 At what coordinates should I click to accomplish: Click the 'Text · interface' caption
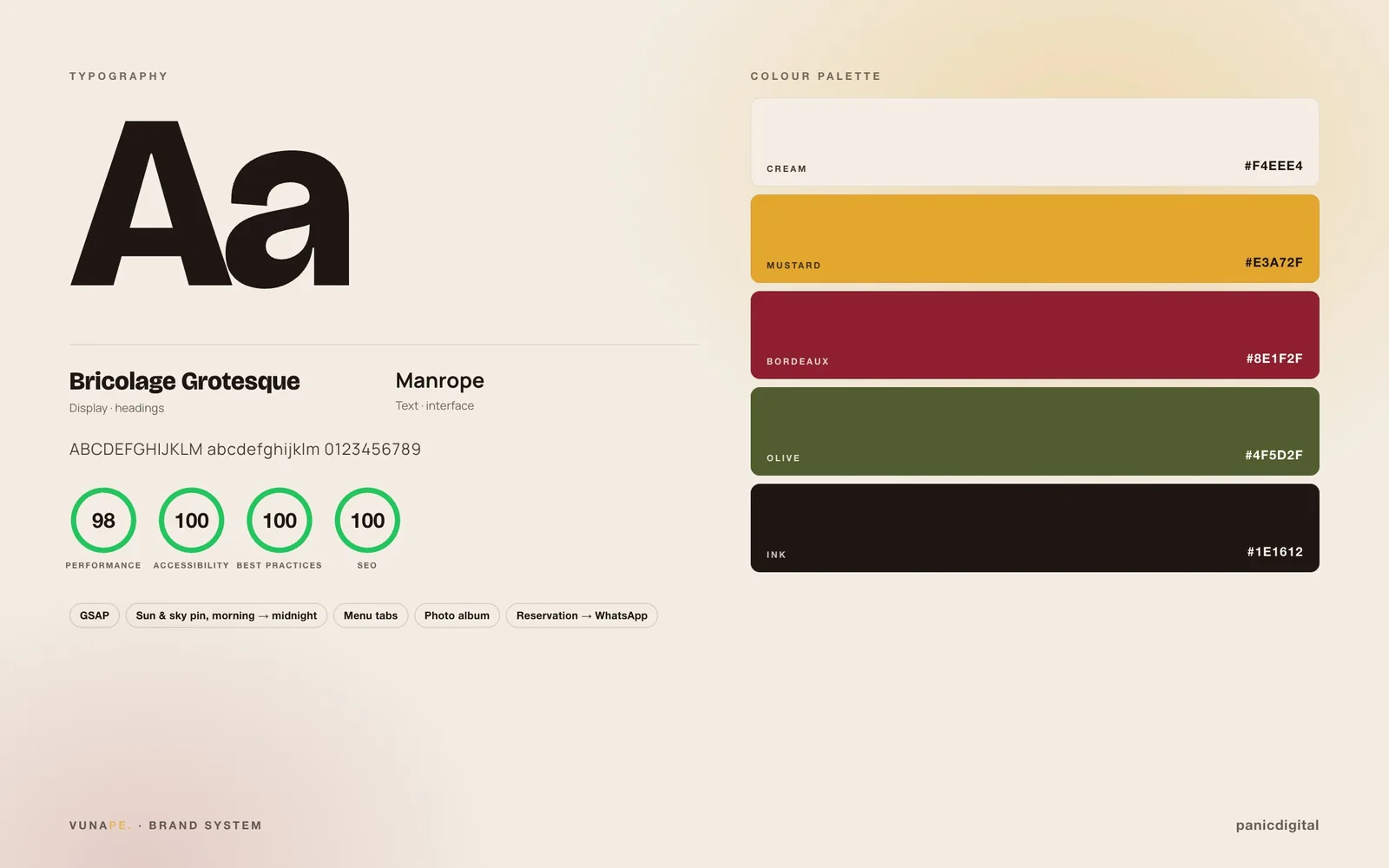coord(435,405)
